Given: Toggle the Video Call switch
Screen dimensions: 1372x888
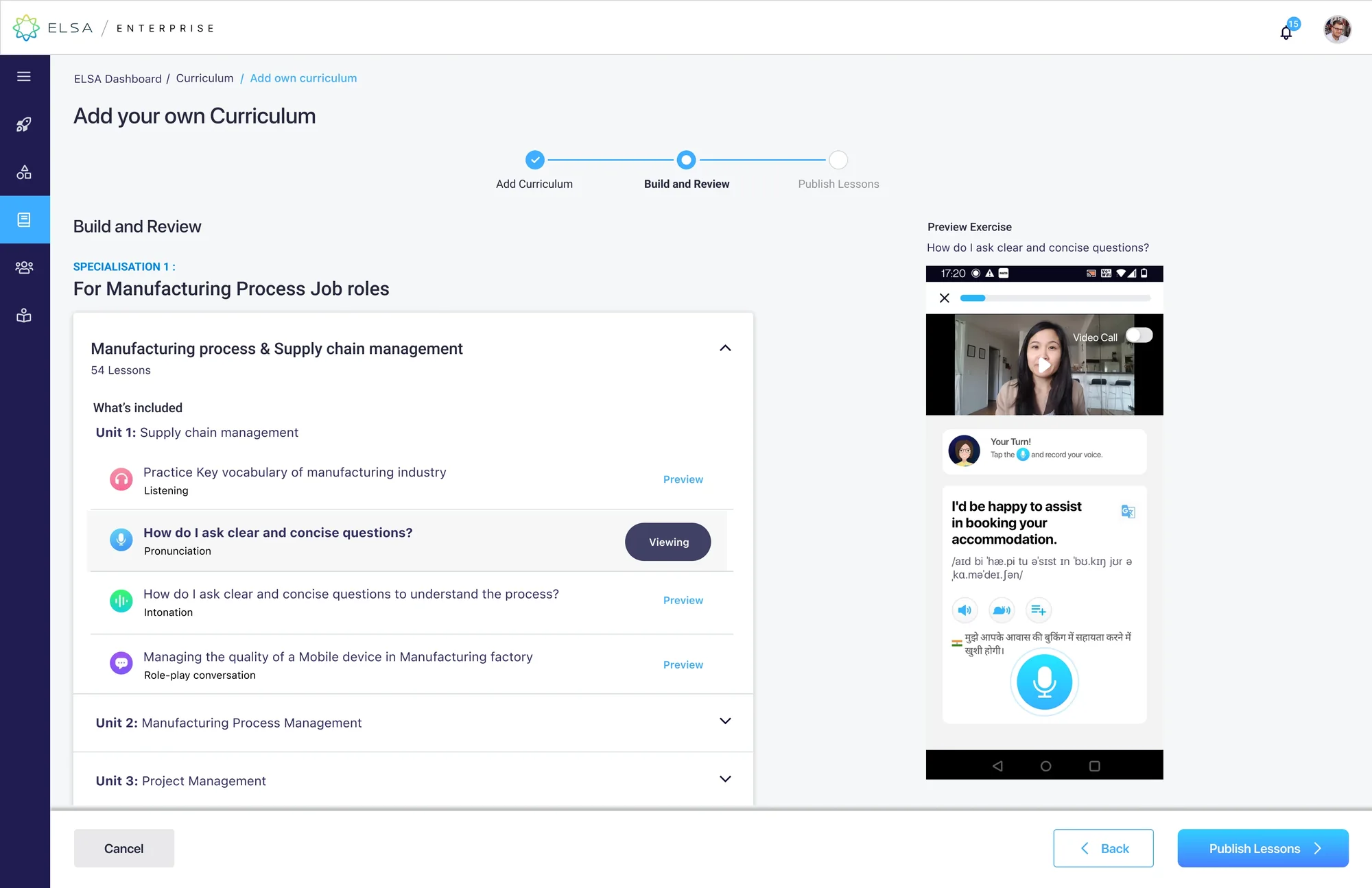Looking at the screenshot, I should point(1139,335).
